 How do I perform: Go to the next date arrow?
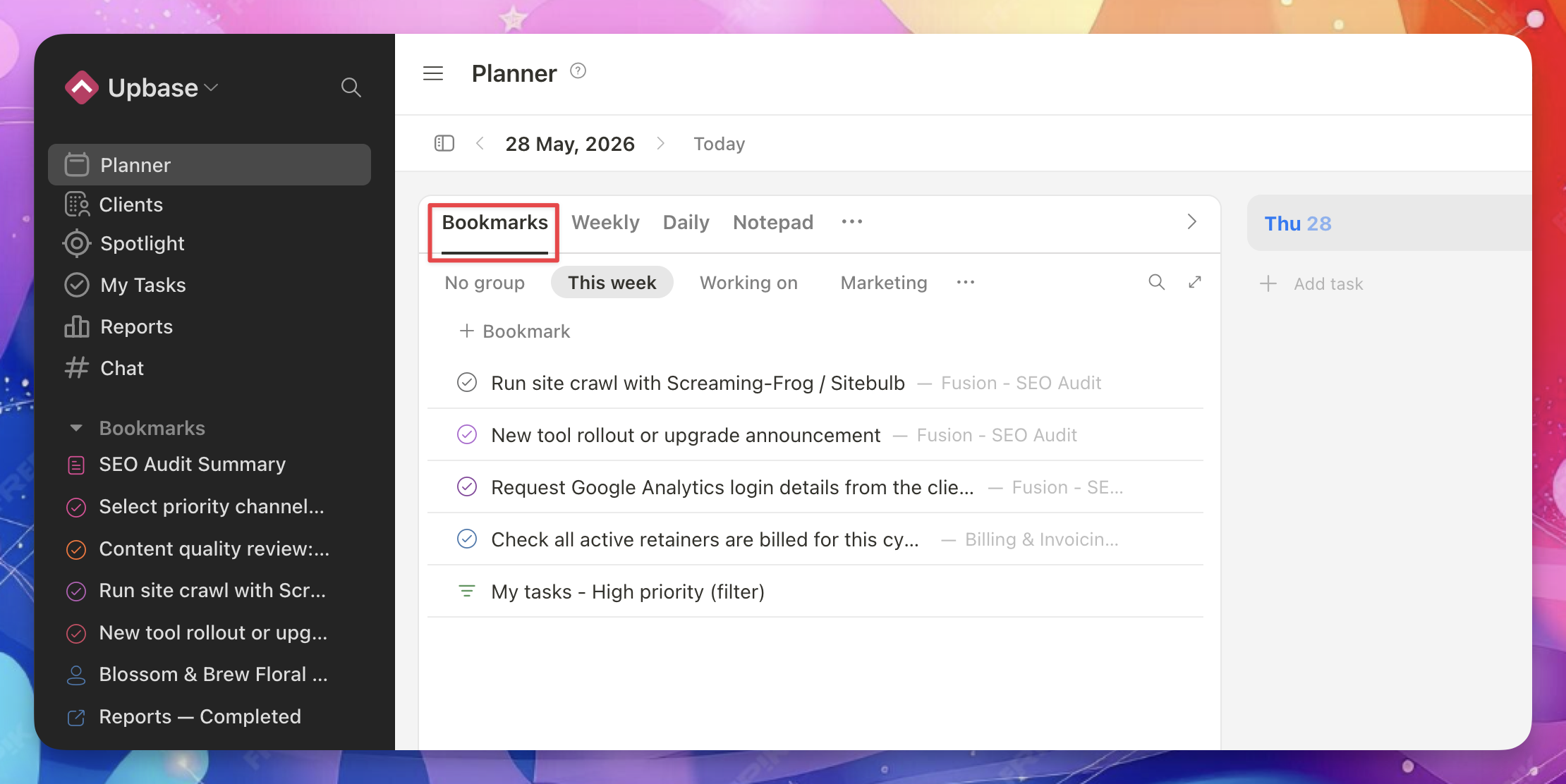(x=661, y=144)
